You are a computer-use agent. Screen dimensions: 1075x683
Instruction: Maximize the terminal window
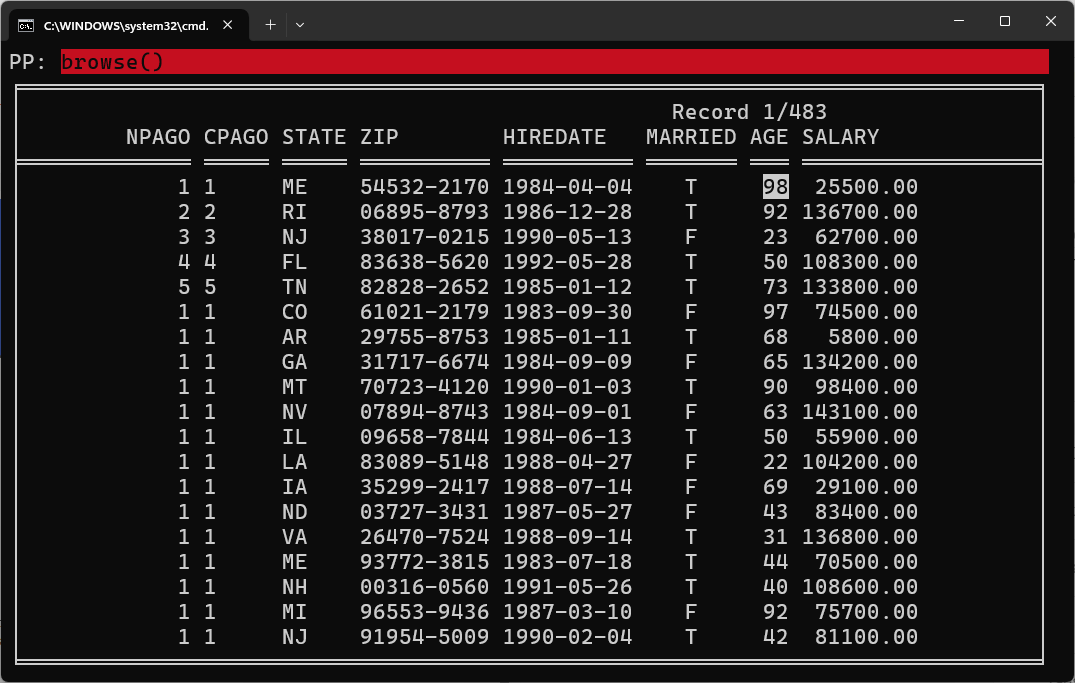[x=1004, y=21]
